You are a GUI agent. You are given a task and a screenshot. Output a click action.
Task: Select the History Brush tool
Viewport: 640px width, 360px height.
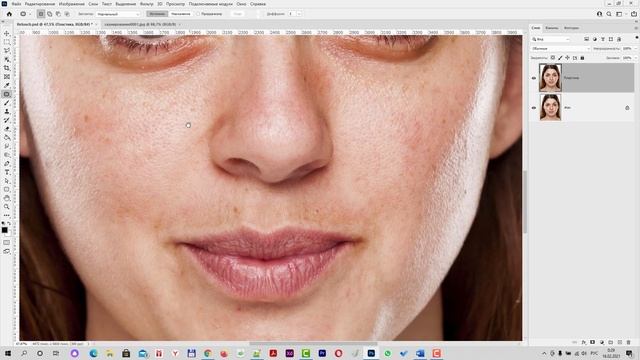tap(7, 120)
